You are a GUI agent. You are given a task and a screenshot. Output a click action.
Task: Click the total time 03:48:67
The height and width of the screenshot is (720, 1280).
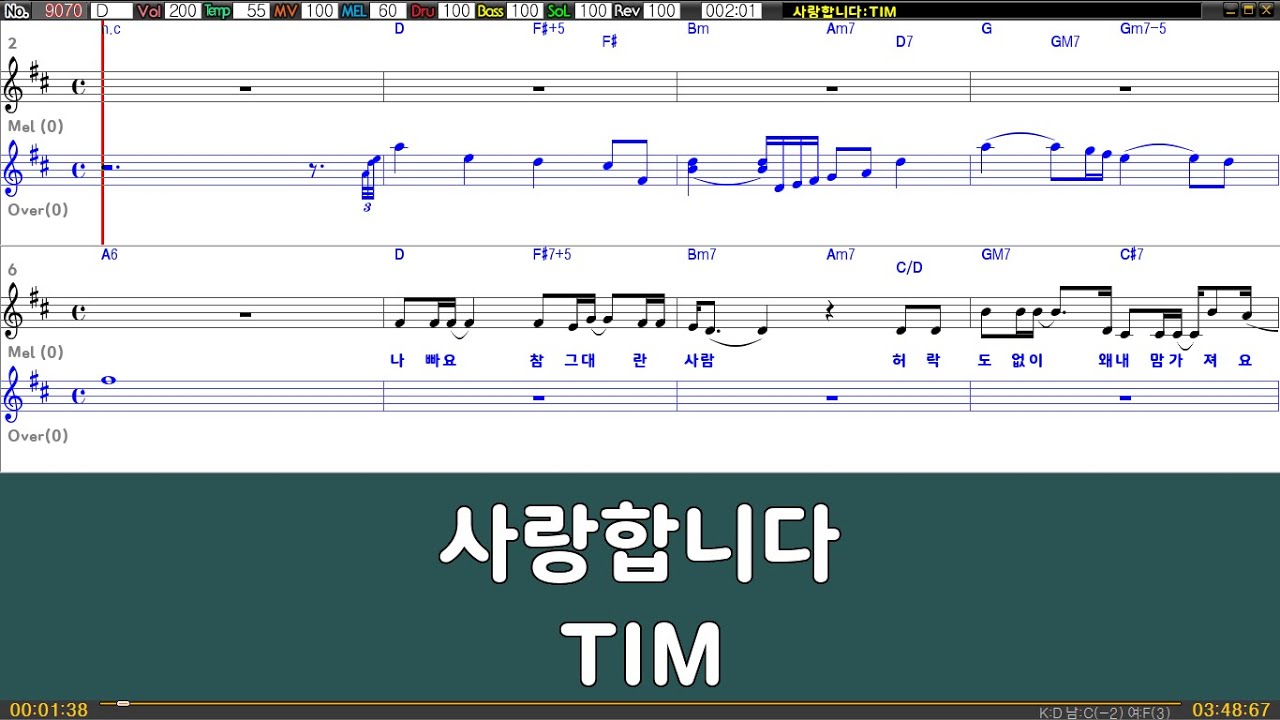coord(1231,710)
